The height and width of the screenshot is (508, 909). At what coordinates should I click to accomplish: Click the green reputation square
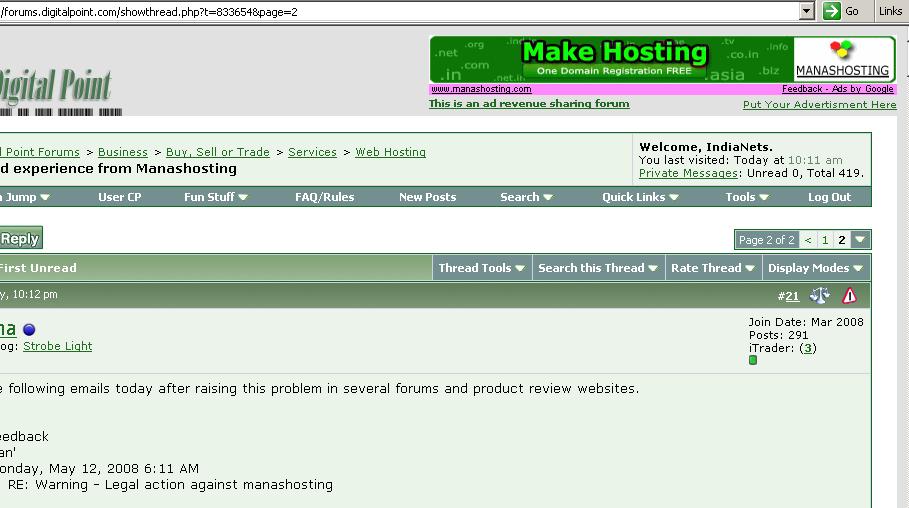point(752,360)
